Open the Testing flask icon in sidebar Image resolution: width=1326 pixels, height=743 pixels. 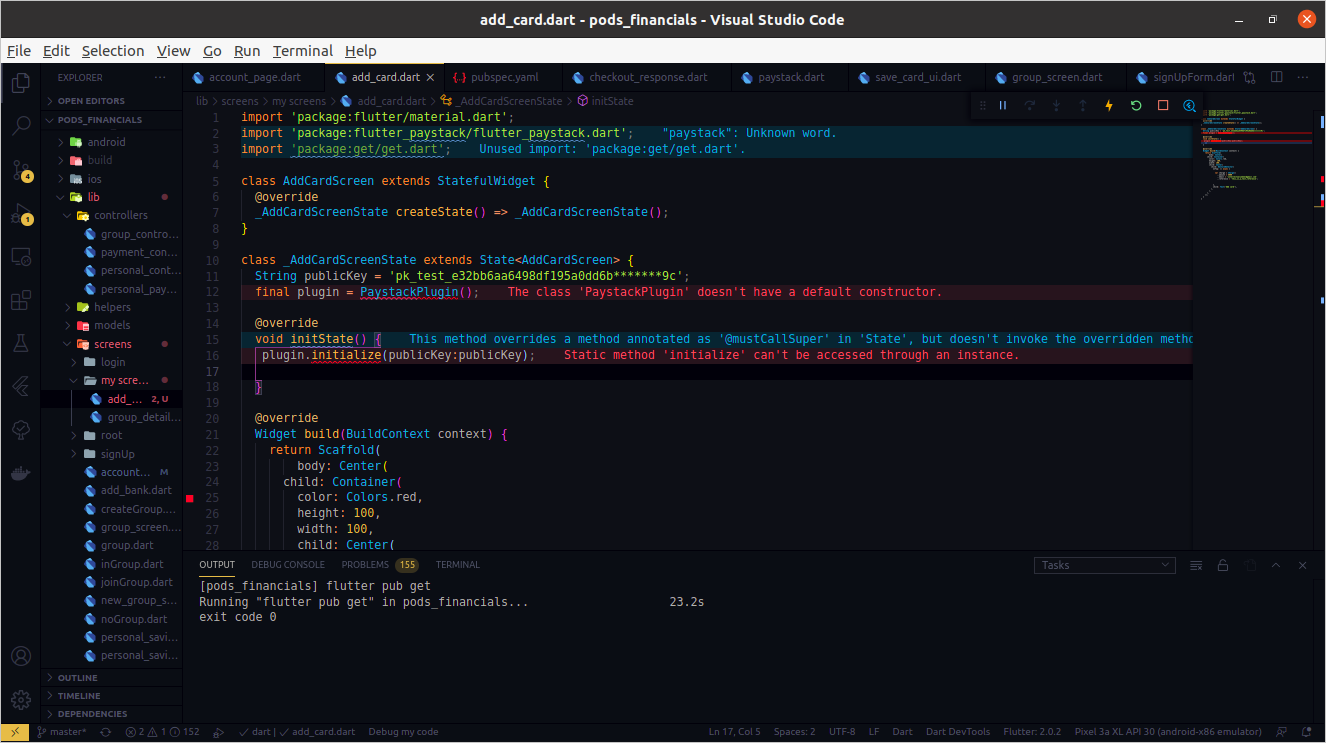pos(21,342)
